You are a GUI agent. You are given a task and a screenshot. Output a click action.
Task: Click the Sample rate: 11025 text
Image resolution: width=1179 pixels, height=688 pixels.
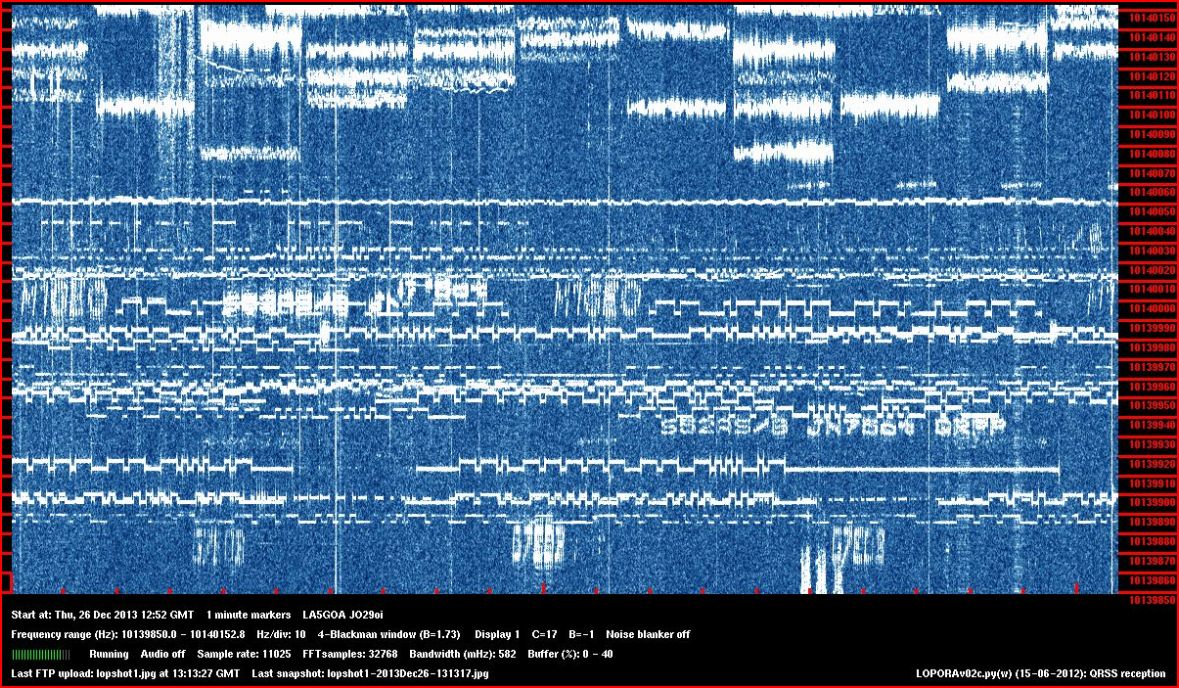click(x=244, y=654)
